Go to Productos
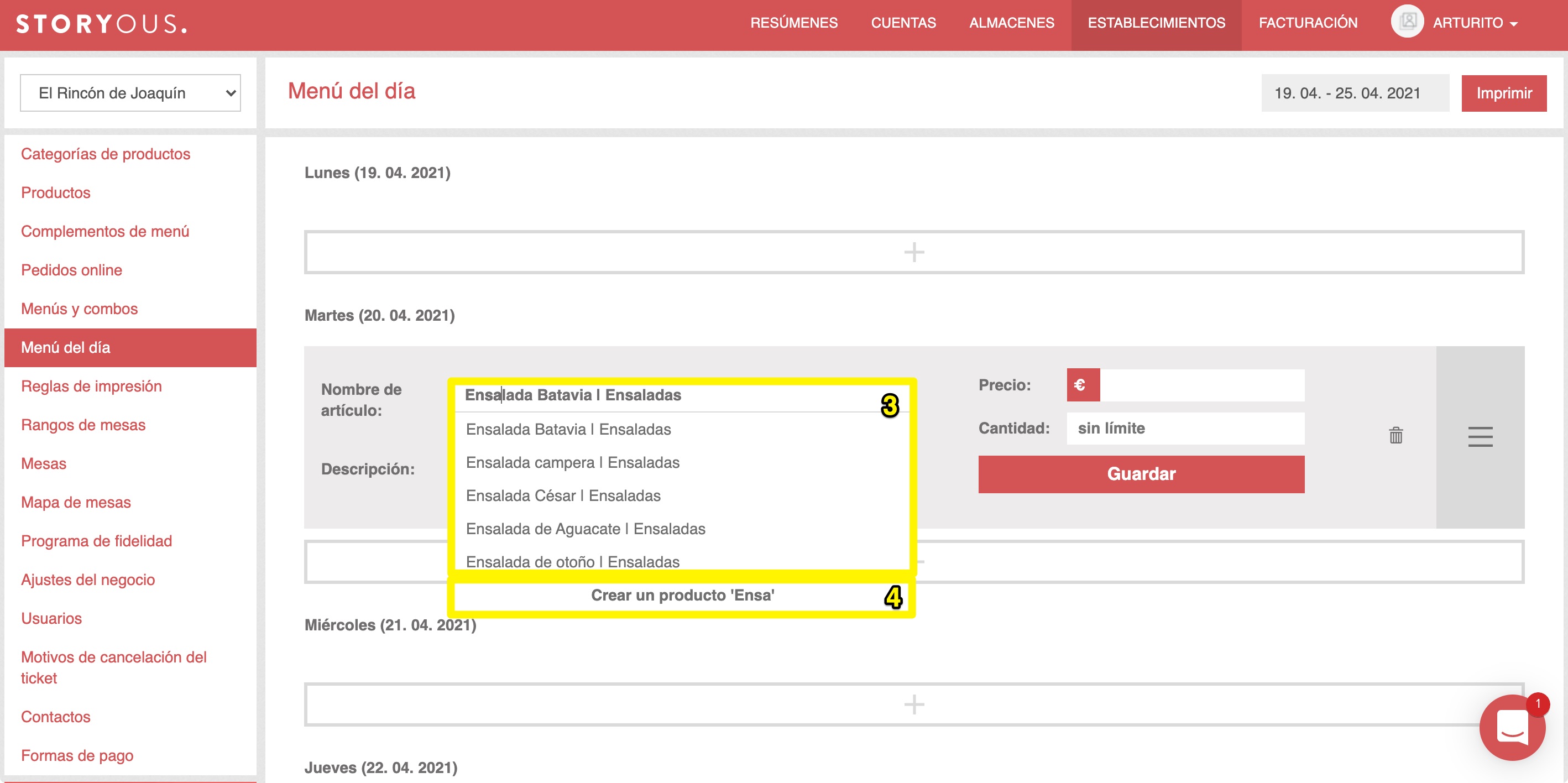 click(55, 192)
